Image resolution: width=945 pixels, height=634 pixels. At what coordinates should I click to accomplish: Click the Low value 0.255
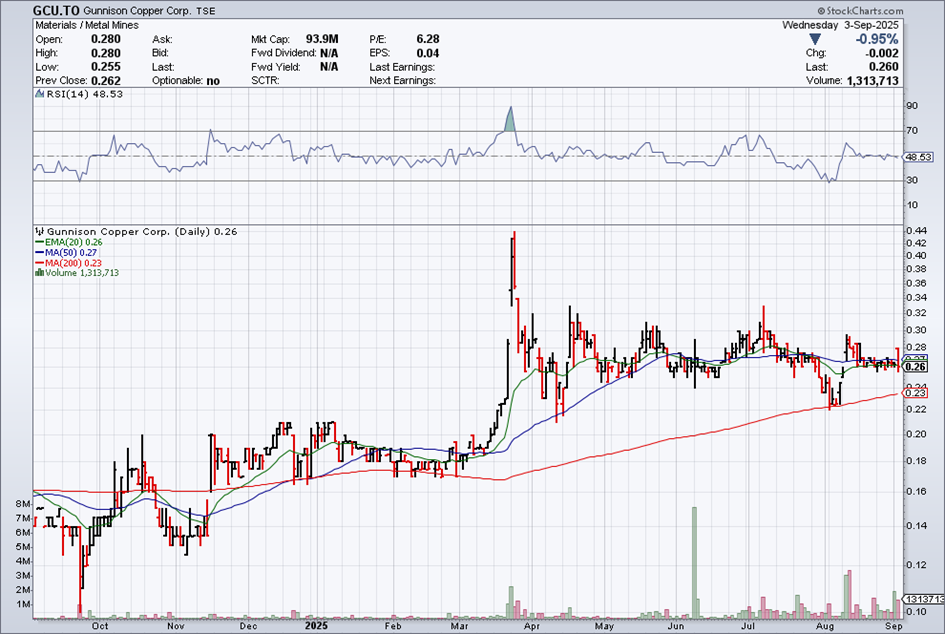pyautogui.click(x=105, y=67)
